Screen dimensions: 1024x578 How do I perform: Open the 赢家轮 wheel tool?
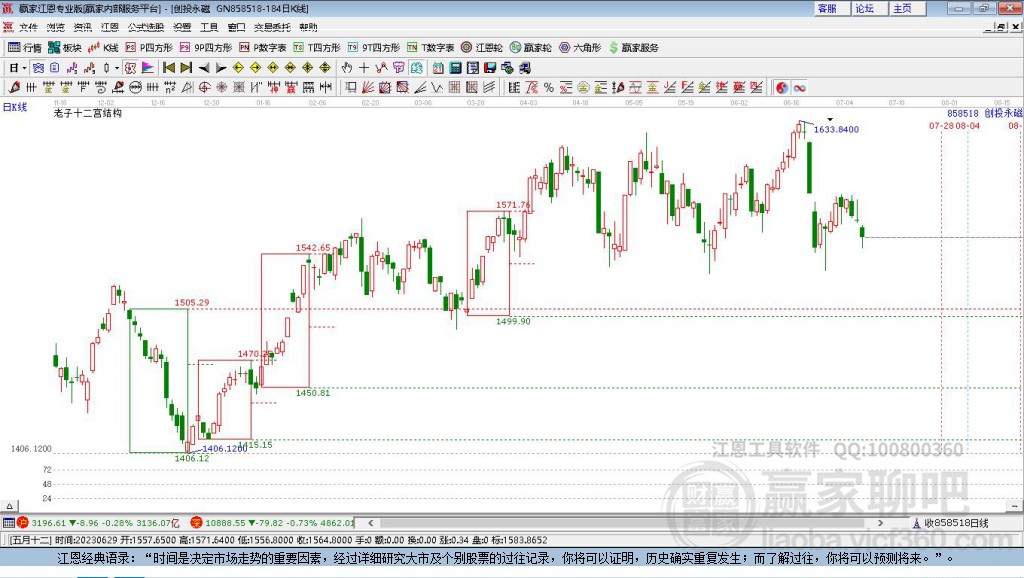531,48
